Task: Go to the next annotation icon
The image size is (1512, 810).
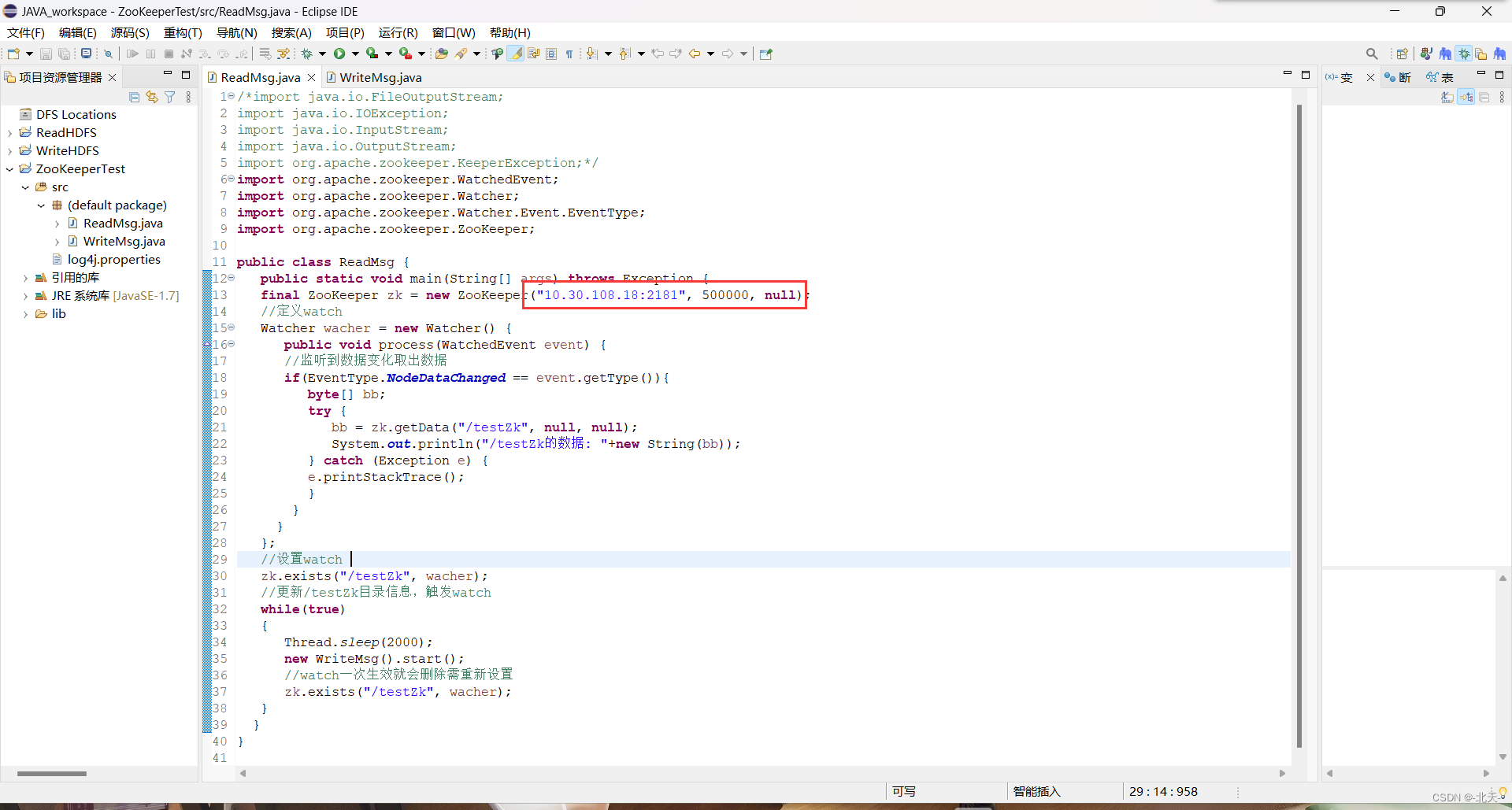Action: (x=591, y=54)
